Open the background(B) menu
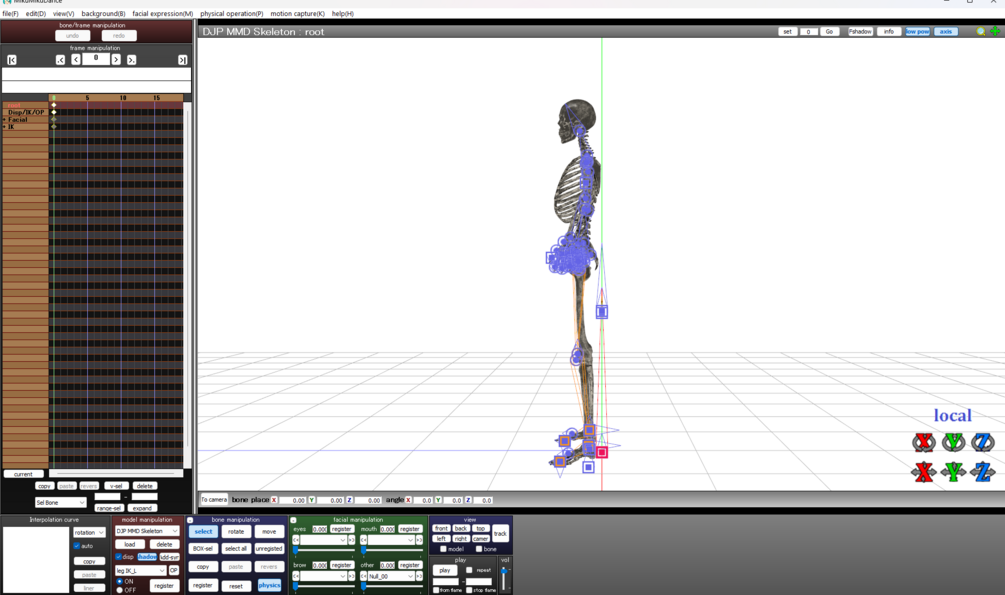 point(103,13)
